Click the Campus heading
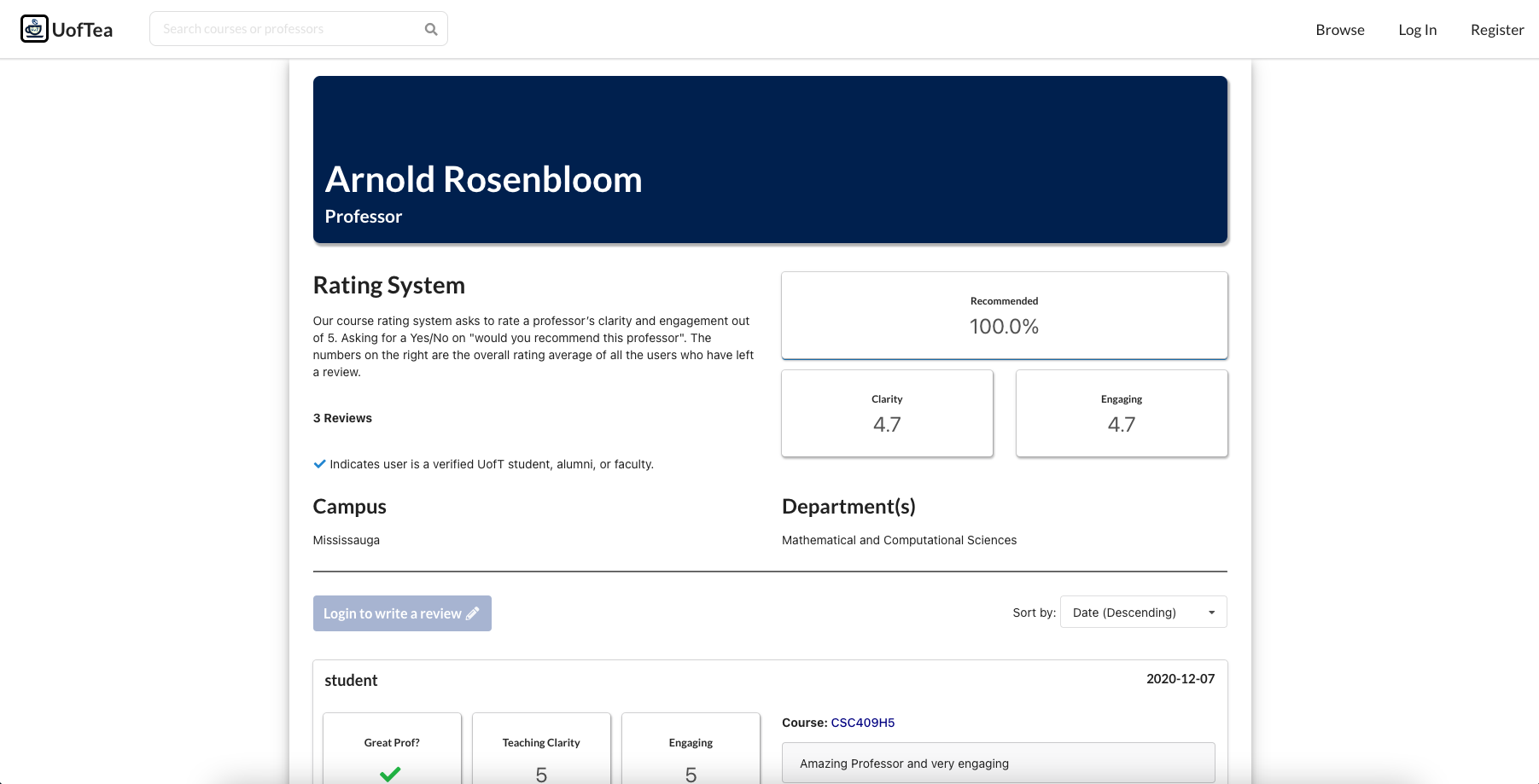 pos(350,507)
